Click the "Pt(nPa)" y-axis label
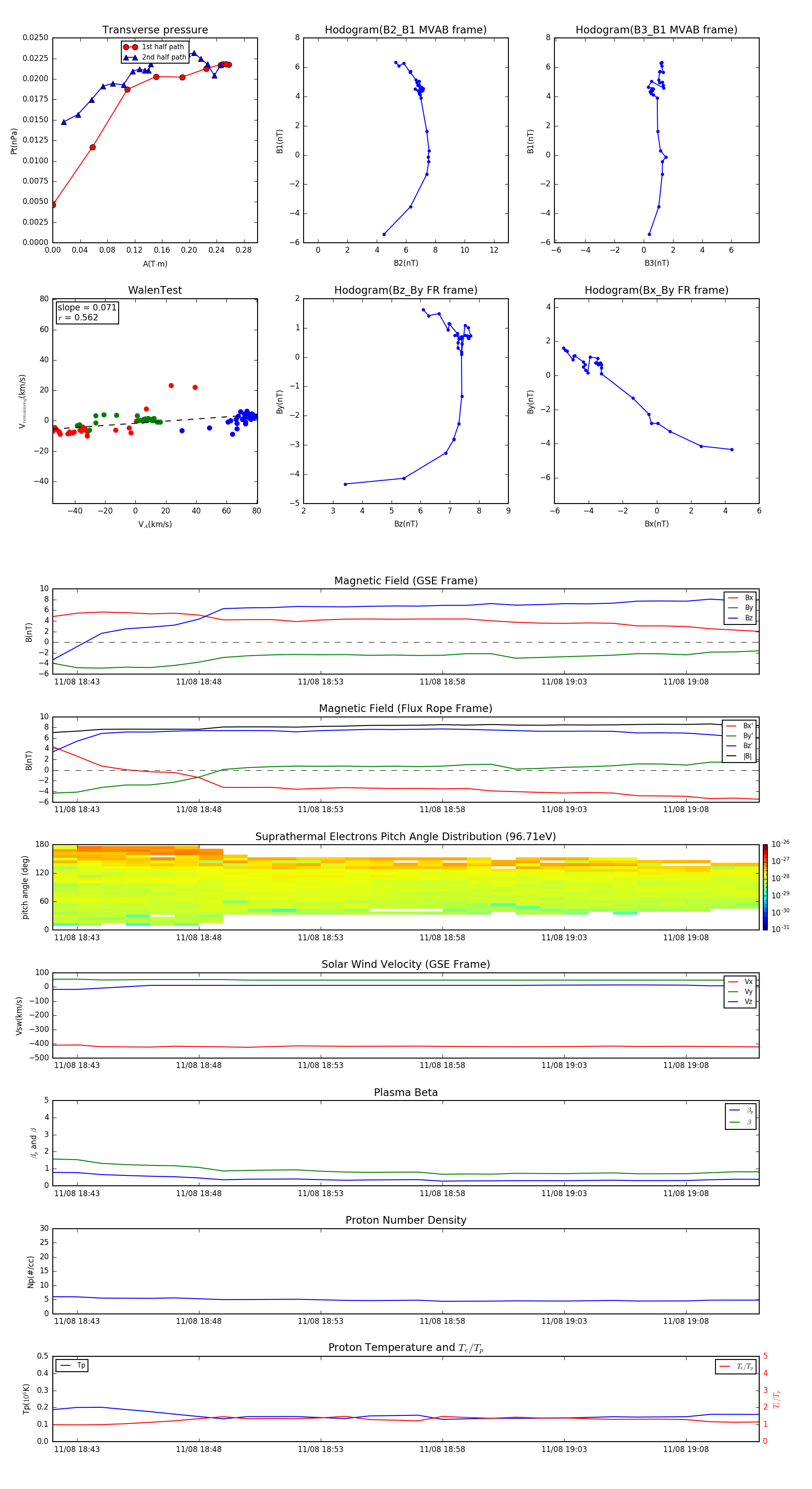Image resolution: width=812 pixels, height=1489 pixels. pos(14,140)
